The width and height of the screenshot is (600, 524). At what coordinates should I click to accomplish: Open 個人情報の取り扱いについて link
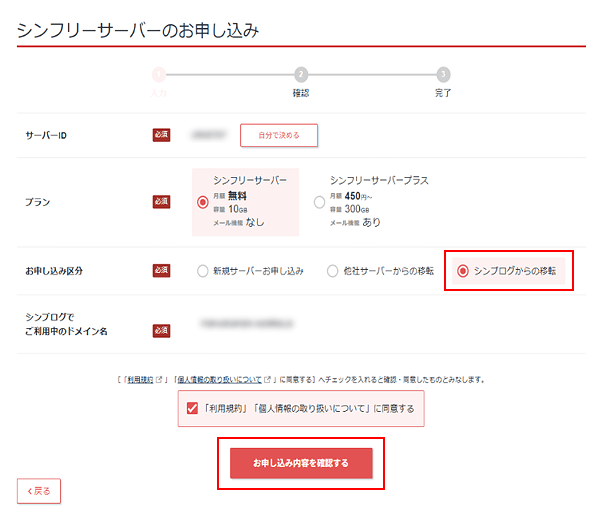(220, 380)
